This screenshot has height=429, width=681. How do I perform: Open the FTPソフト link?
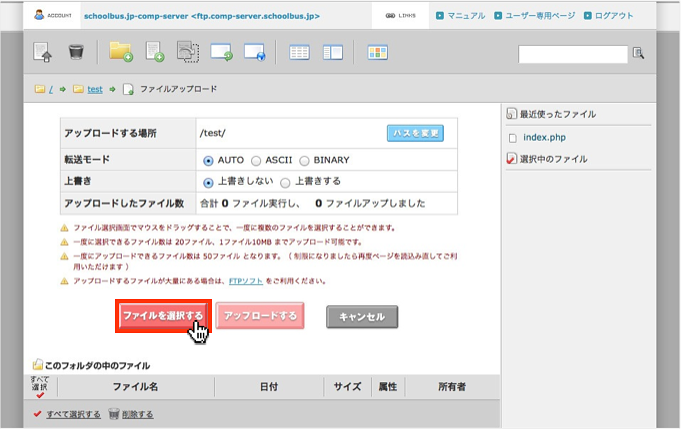click(246, 281)
